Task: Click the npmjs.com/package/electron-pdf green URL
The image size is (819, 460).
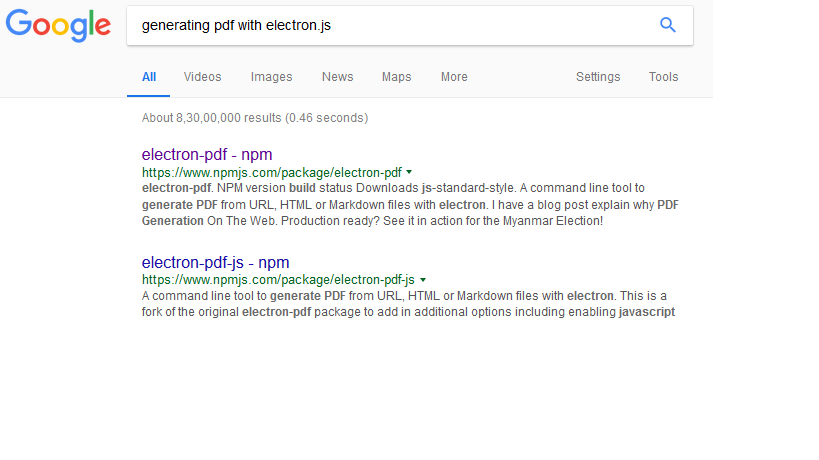Action: 272,172
